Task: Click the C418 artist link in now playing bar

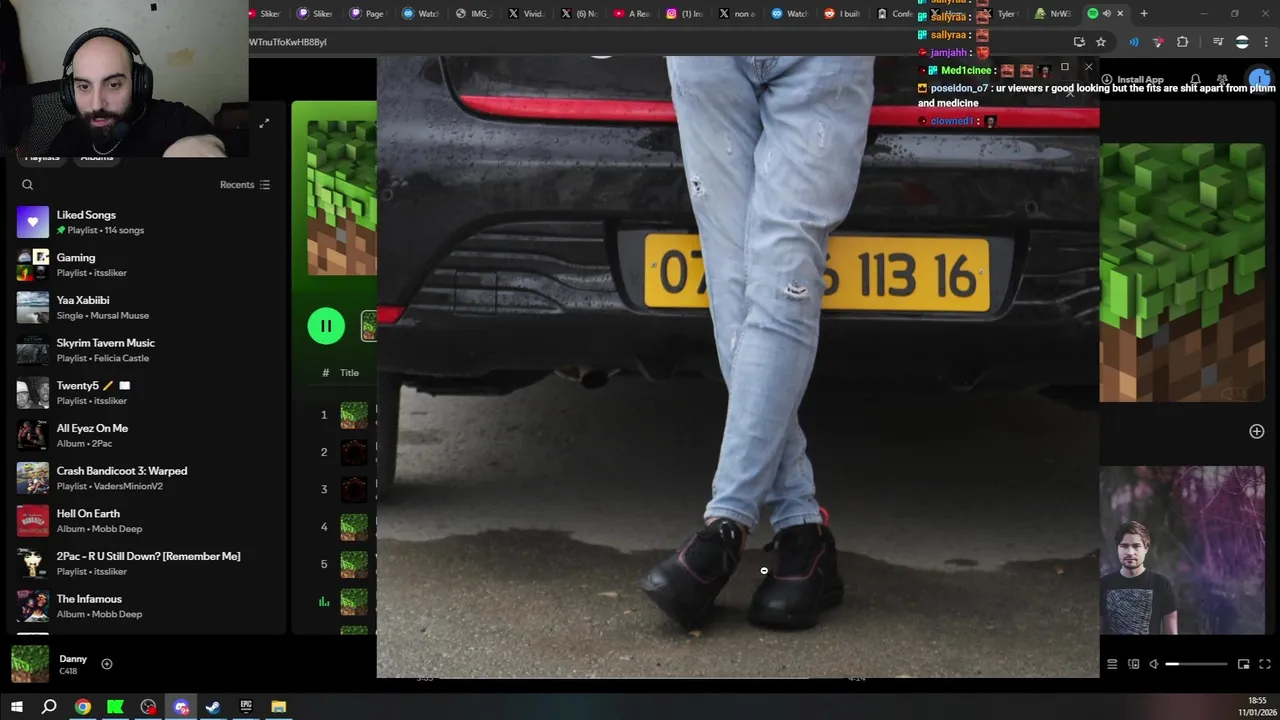Action: point(68,671)
